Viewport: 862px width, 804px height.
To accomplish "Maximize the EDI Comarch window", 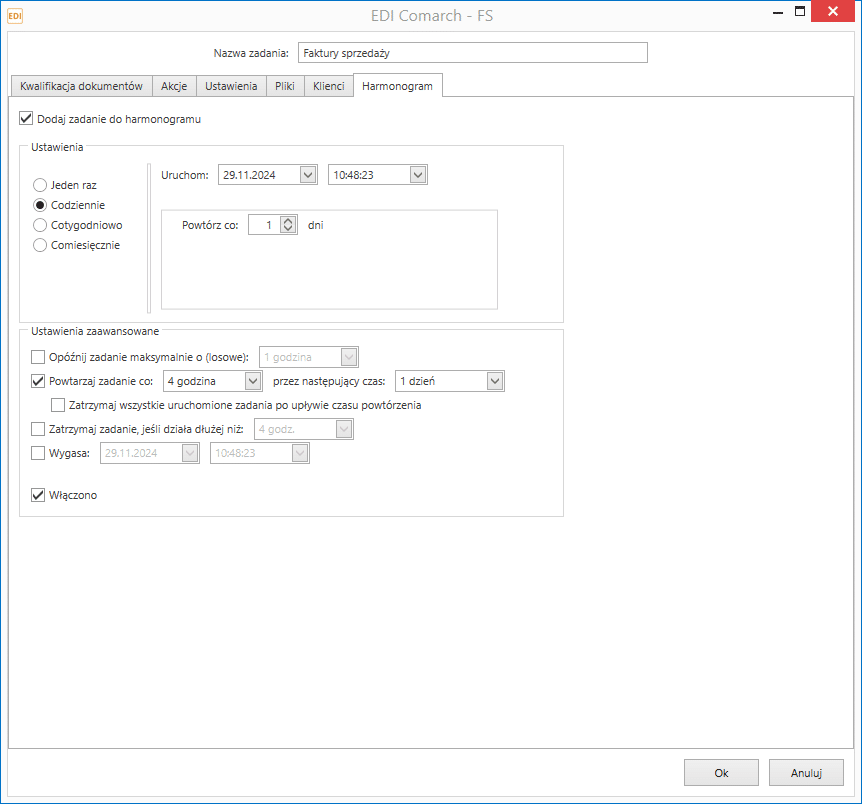I will point(800,11).
